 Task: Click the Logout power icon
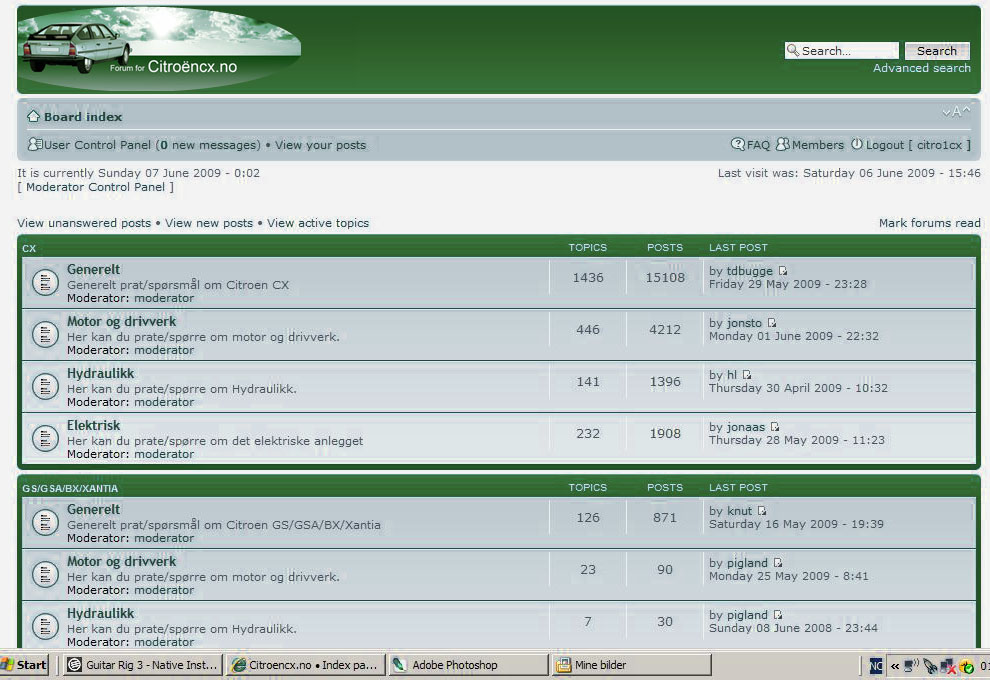pyautogui.click(x=856, y=144)
